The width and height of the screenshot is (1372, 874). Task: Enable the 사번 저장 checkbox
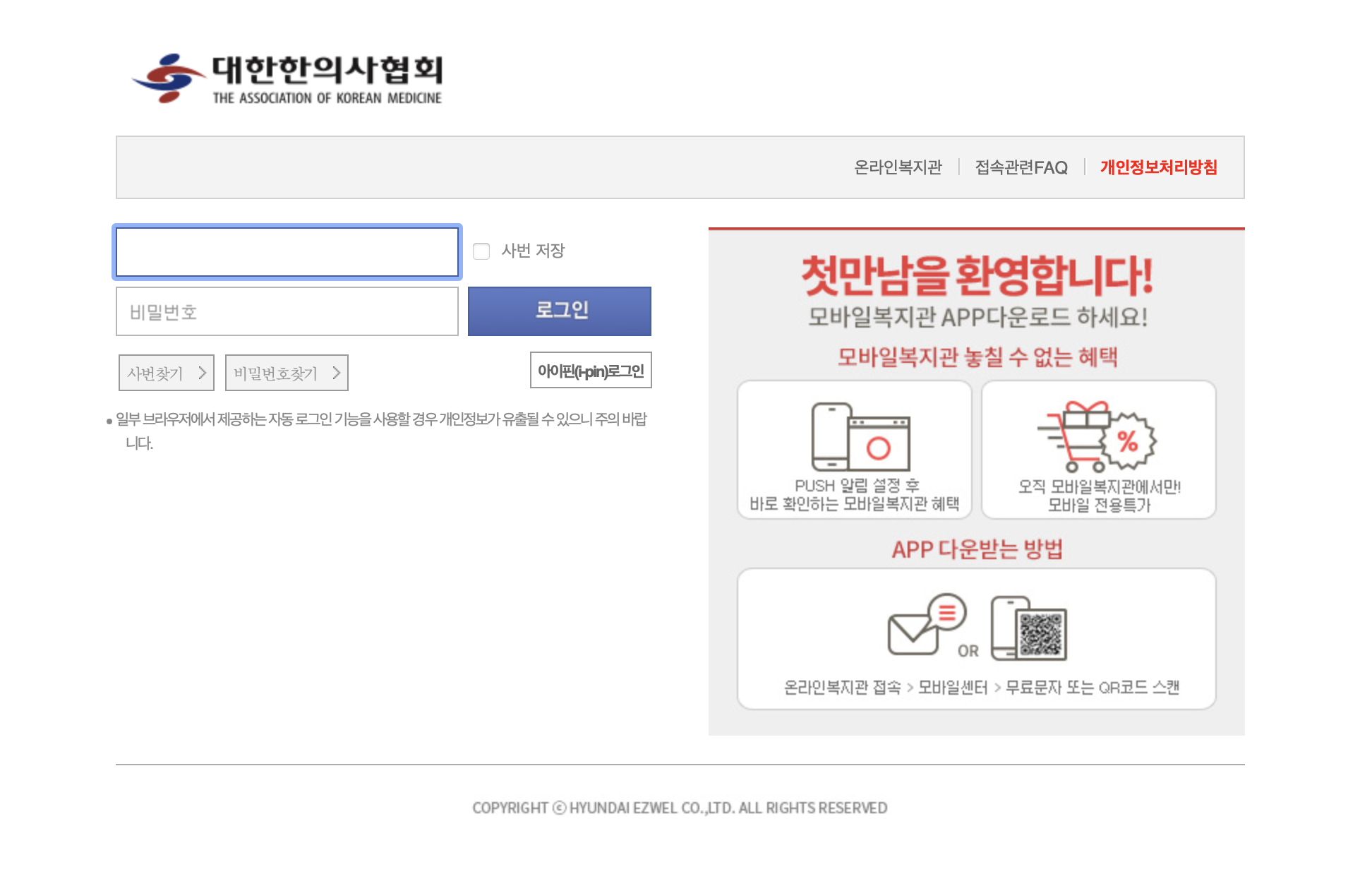[481, 251]
